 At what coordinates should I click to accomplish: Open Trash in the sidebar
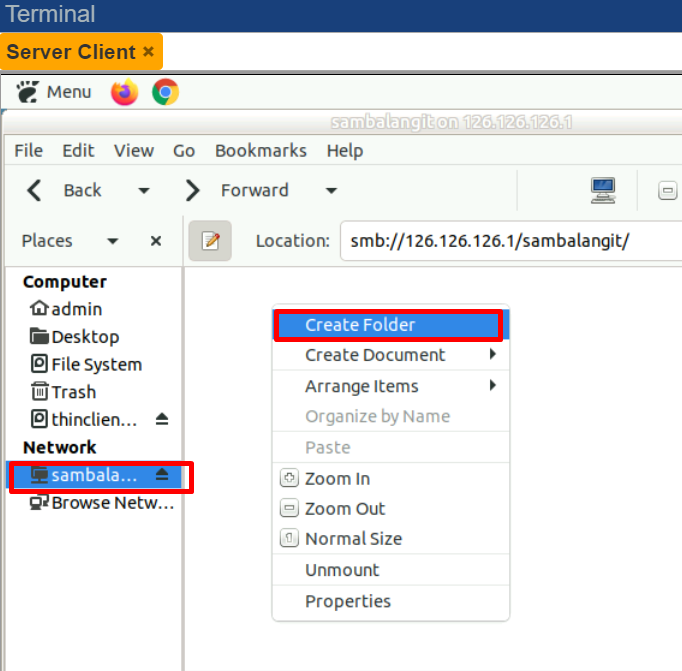click(63, 392)
